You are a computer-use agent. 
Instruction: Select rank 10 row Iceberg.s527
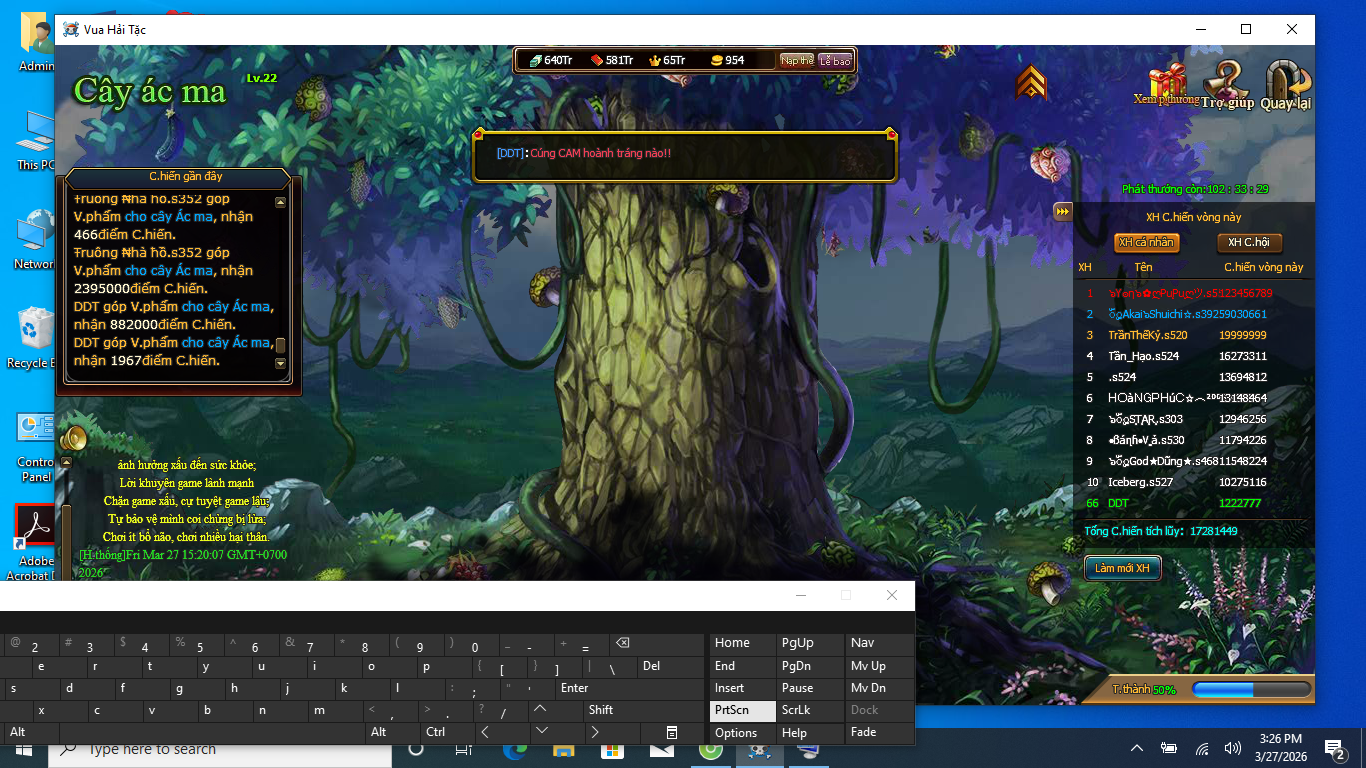pos(1193,482)
